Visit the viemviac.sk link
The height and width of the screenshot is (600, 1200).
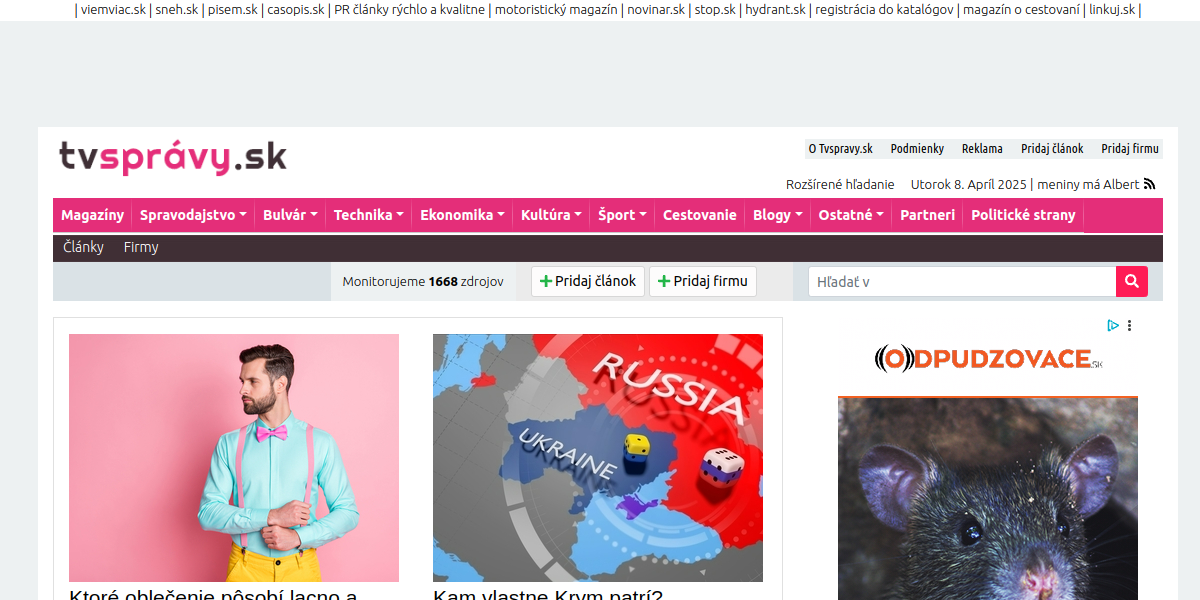pos(113,10)
